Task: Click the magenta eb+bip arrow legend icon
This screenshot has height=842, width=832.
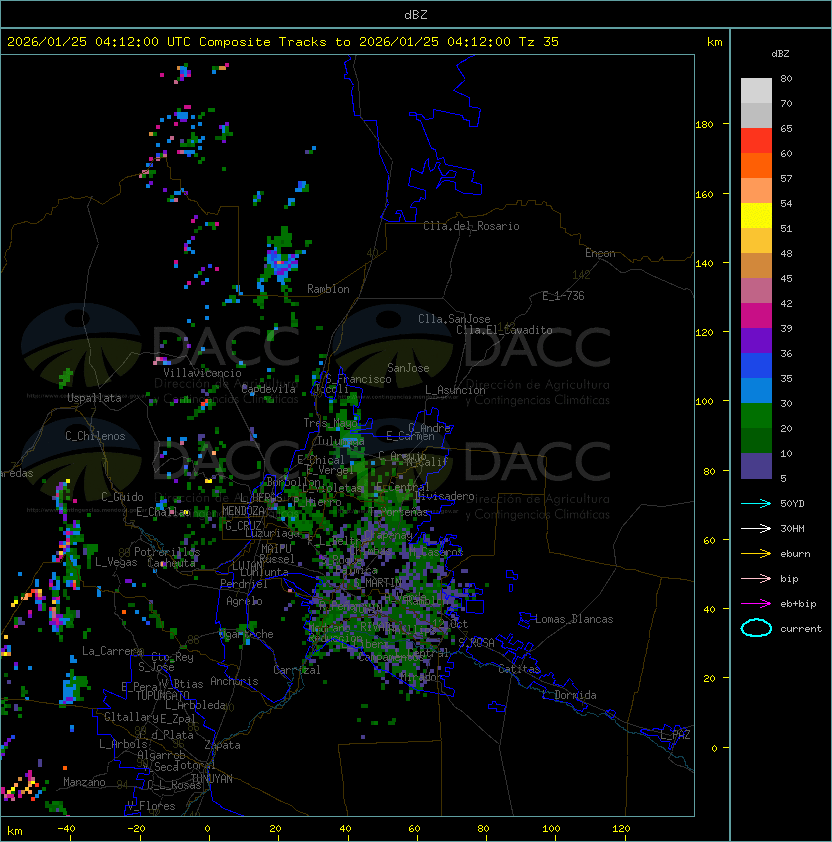Action: pyautogui.click(x=756, y=604)
